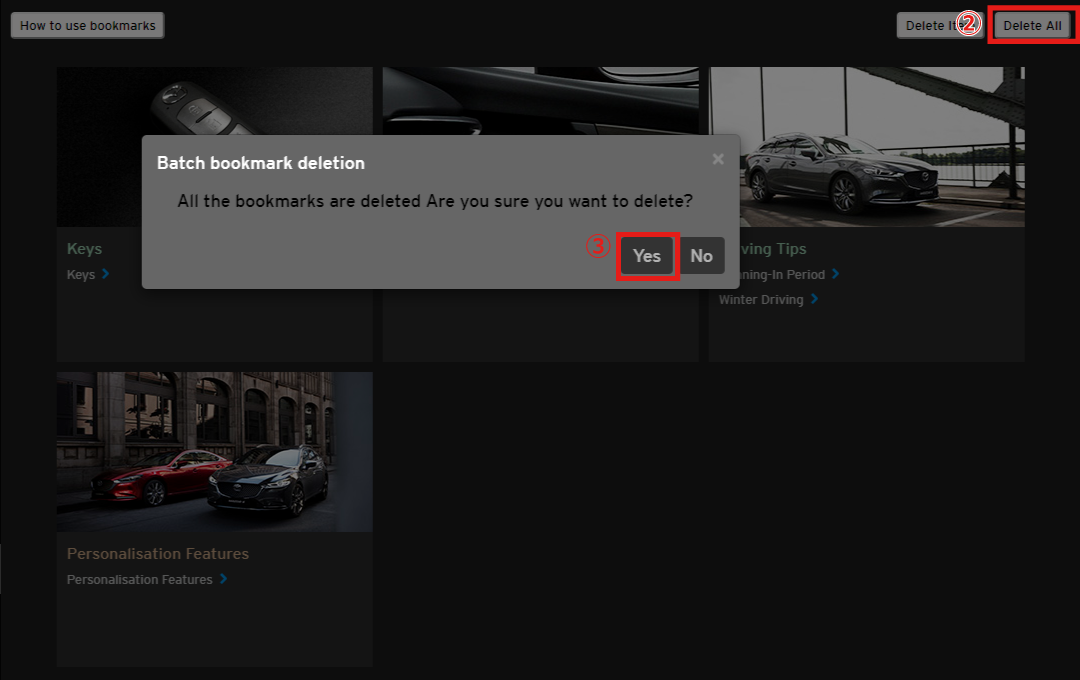The image size is (1080, 680).
Task: Open the Keys sub-link text
Action: pyautogui.click(x=81, y=275)
